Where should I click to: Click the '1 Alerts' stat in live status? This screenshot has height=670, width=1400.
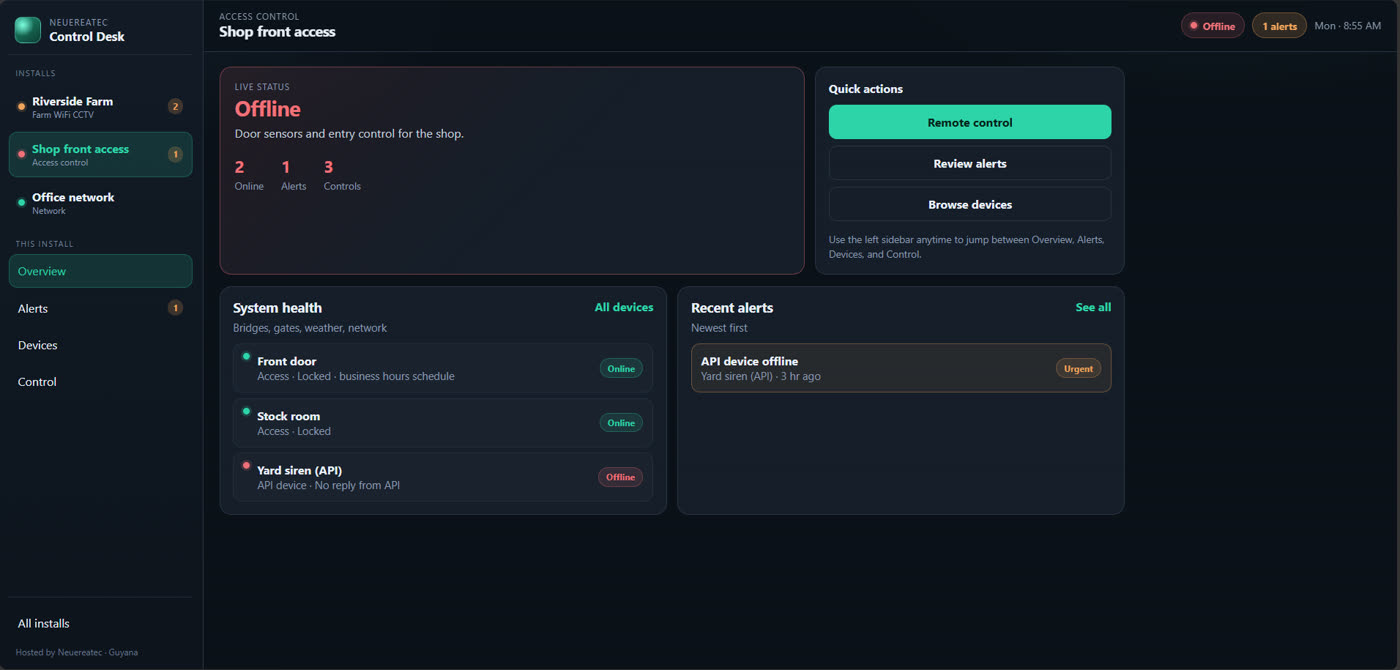tap(293, 175)
